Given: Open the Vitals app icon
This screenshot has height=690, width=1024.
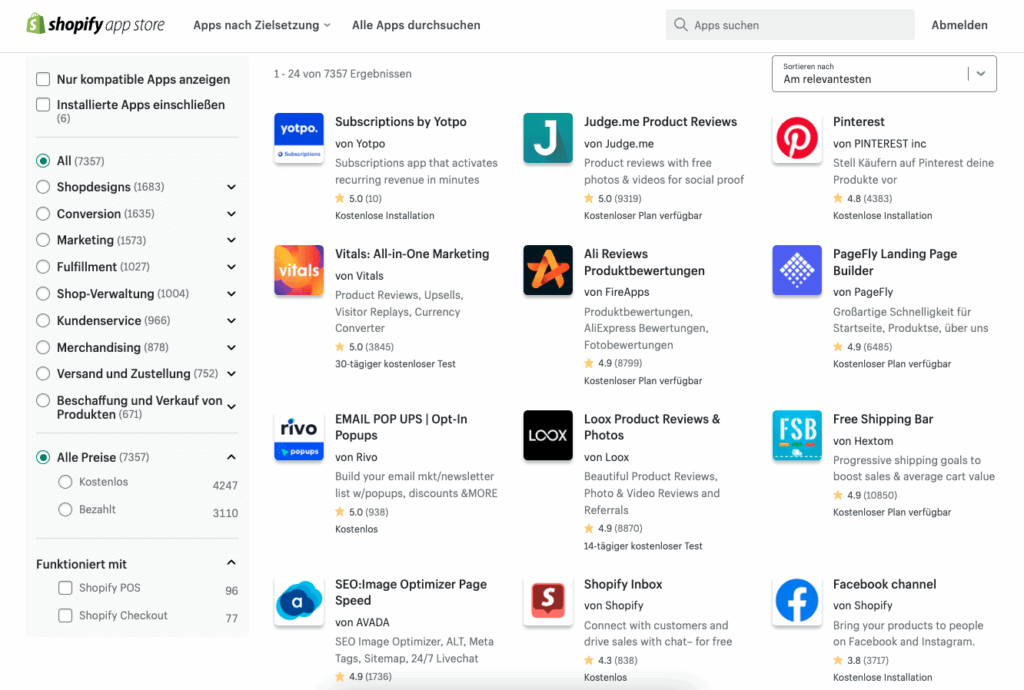Looking at the screenshot, I should [x=298, y=270].
